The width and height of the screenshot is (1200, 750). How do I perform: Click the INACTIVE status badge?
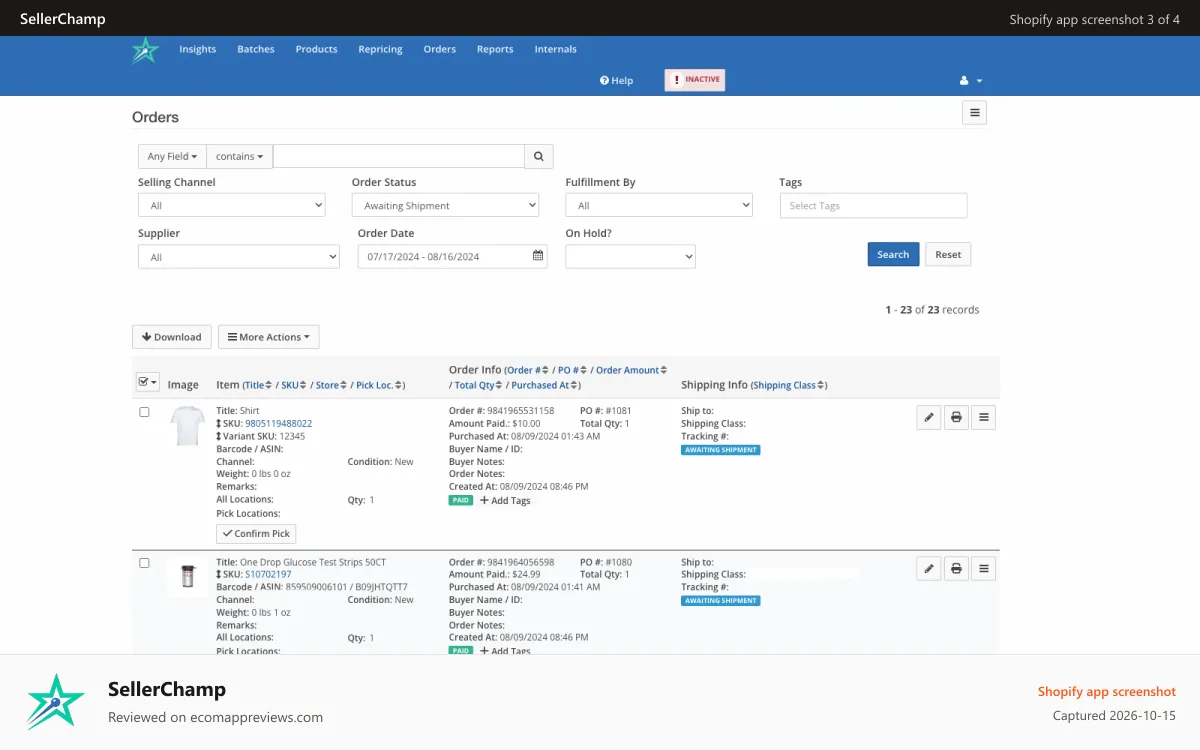695,80
